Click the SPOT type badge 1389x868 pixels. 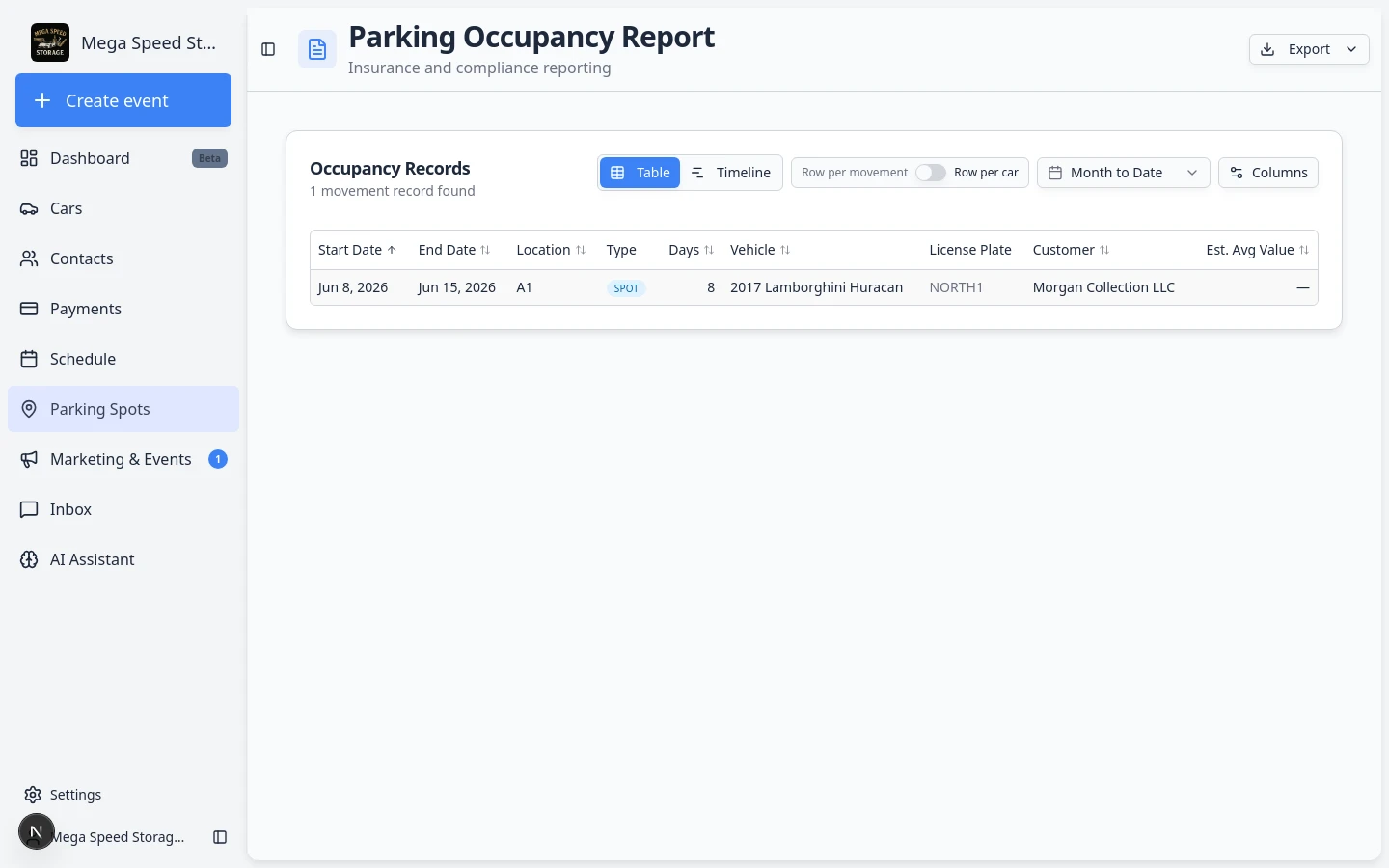tap(627, 288)
